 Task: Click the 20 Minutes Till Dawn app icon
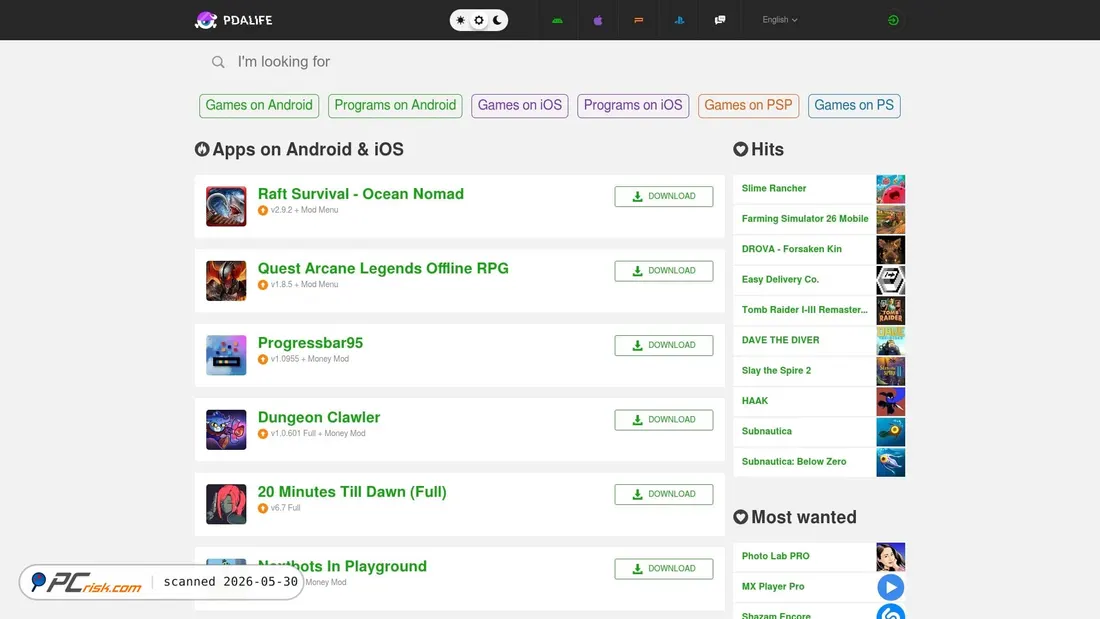(226, 504)
